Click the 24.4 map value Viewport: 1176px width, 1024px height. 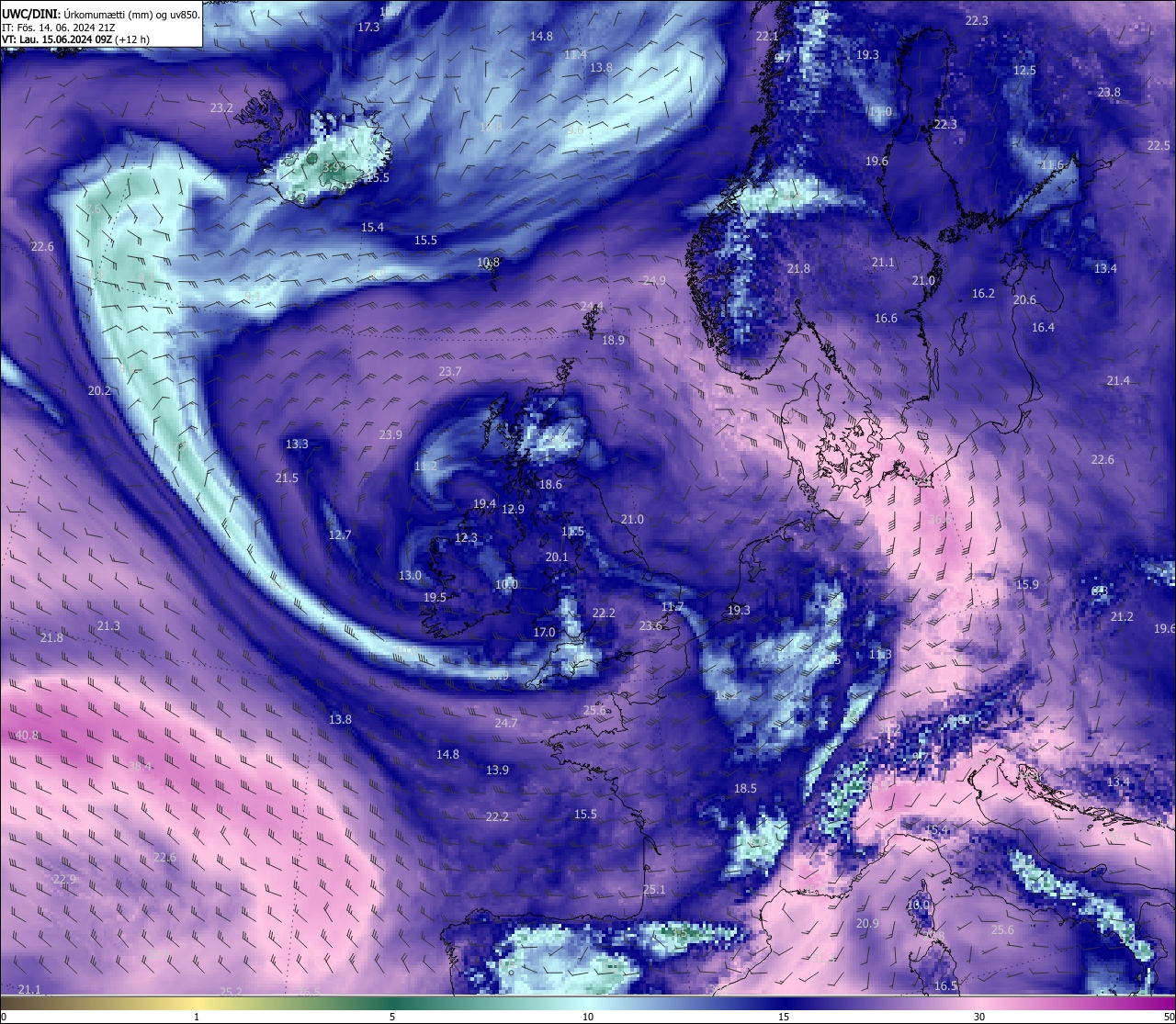coord(592,307)
